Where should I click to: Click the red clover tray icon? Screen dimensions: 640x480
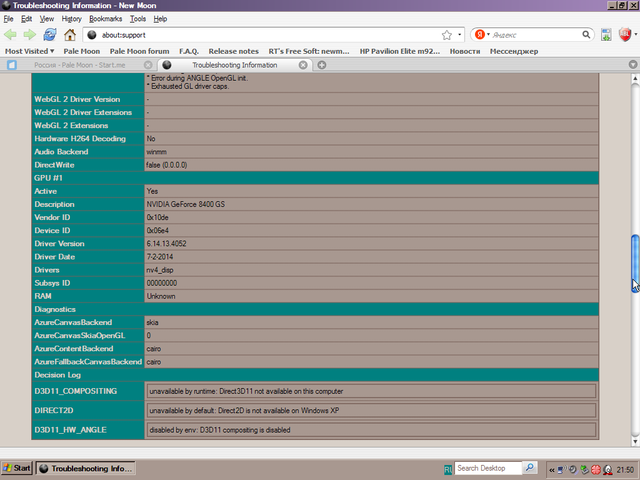pos(596,470)
